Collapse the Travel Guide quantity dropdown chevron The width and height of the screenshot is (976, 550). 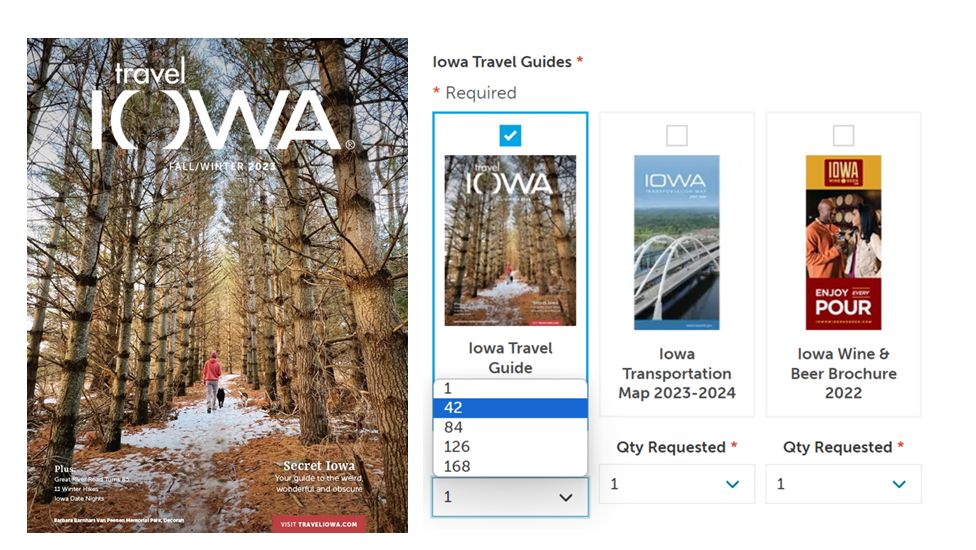pyautogui.click(x=566, y=497)
